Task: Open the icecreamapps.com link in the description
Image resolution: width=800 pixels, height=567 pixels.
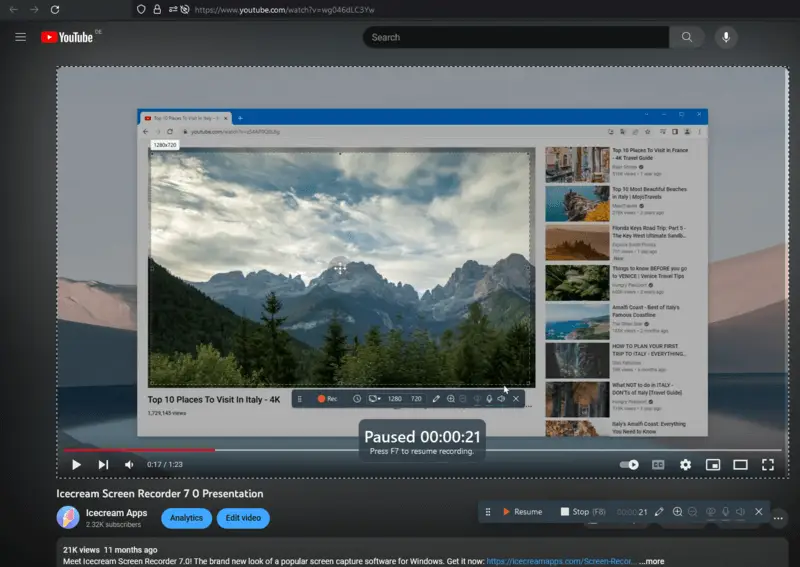Action: tap(561, 561)
